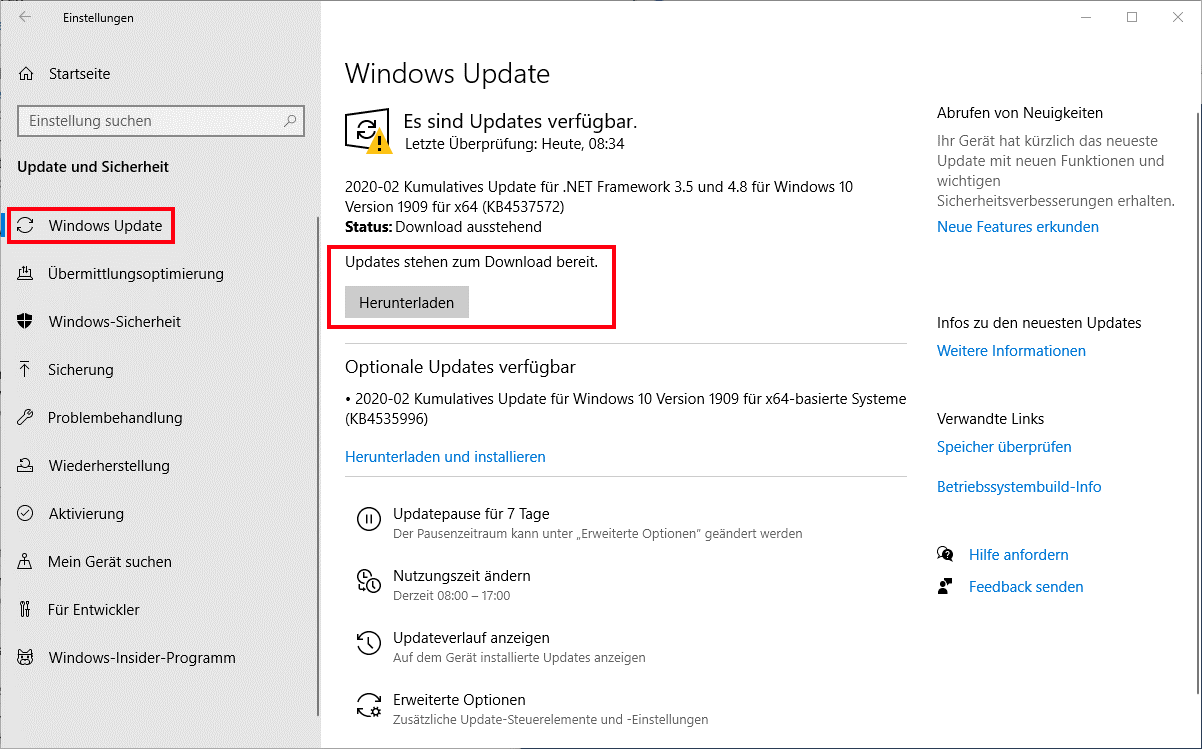
Task: Click Speicher überprüfen link
Action: (1004, 447)
